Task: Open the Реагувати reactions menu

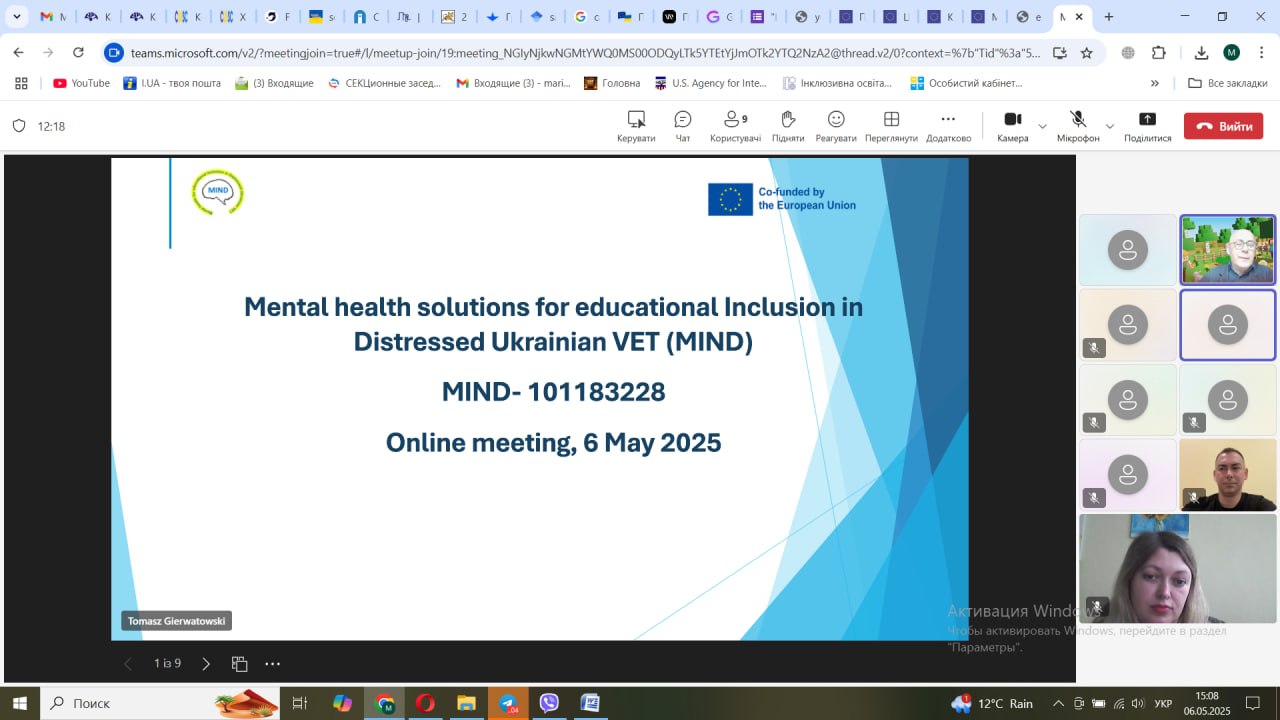Action: 836,126
